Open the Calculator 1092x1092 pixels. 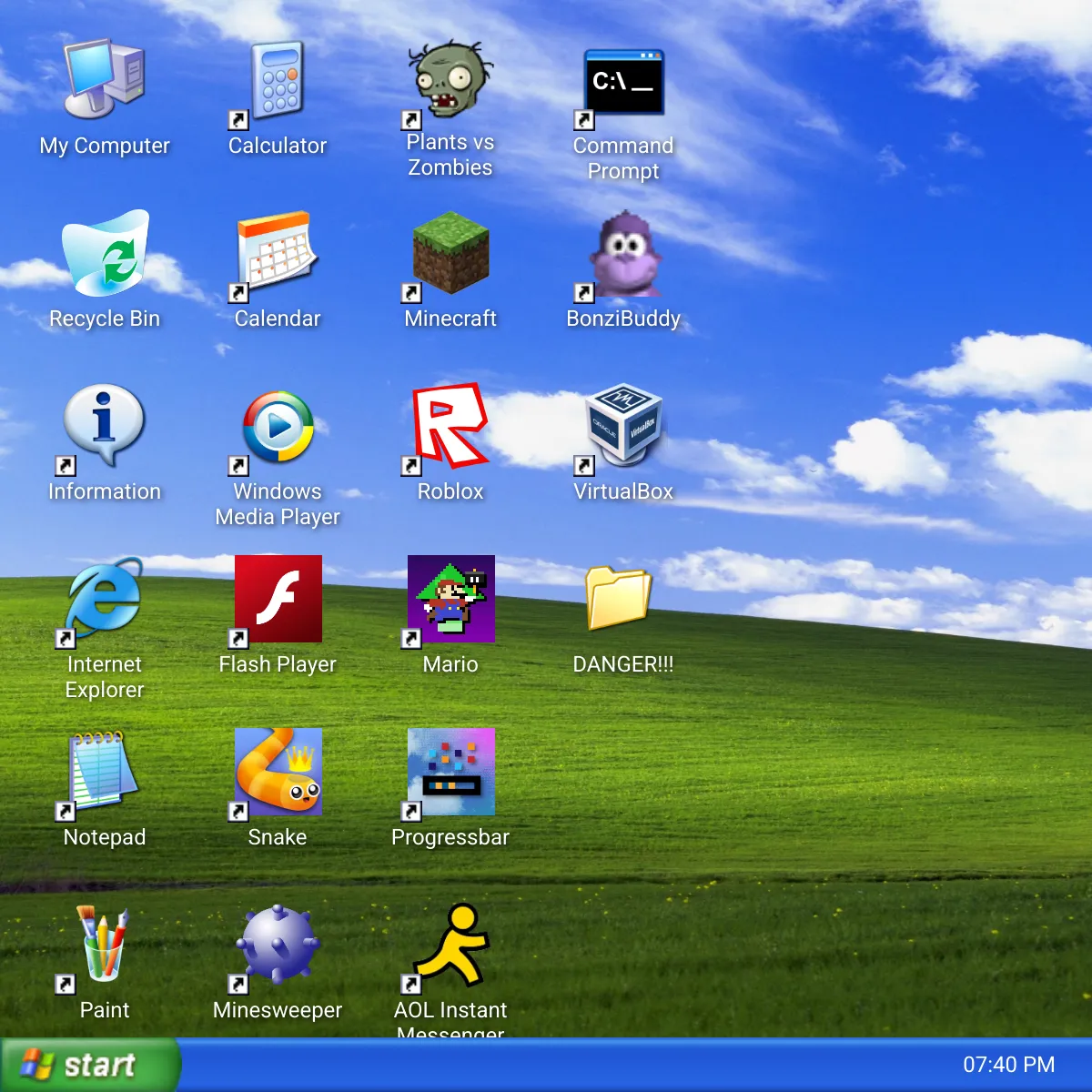[x=278, y=82]
